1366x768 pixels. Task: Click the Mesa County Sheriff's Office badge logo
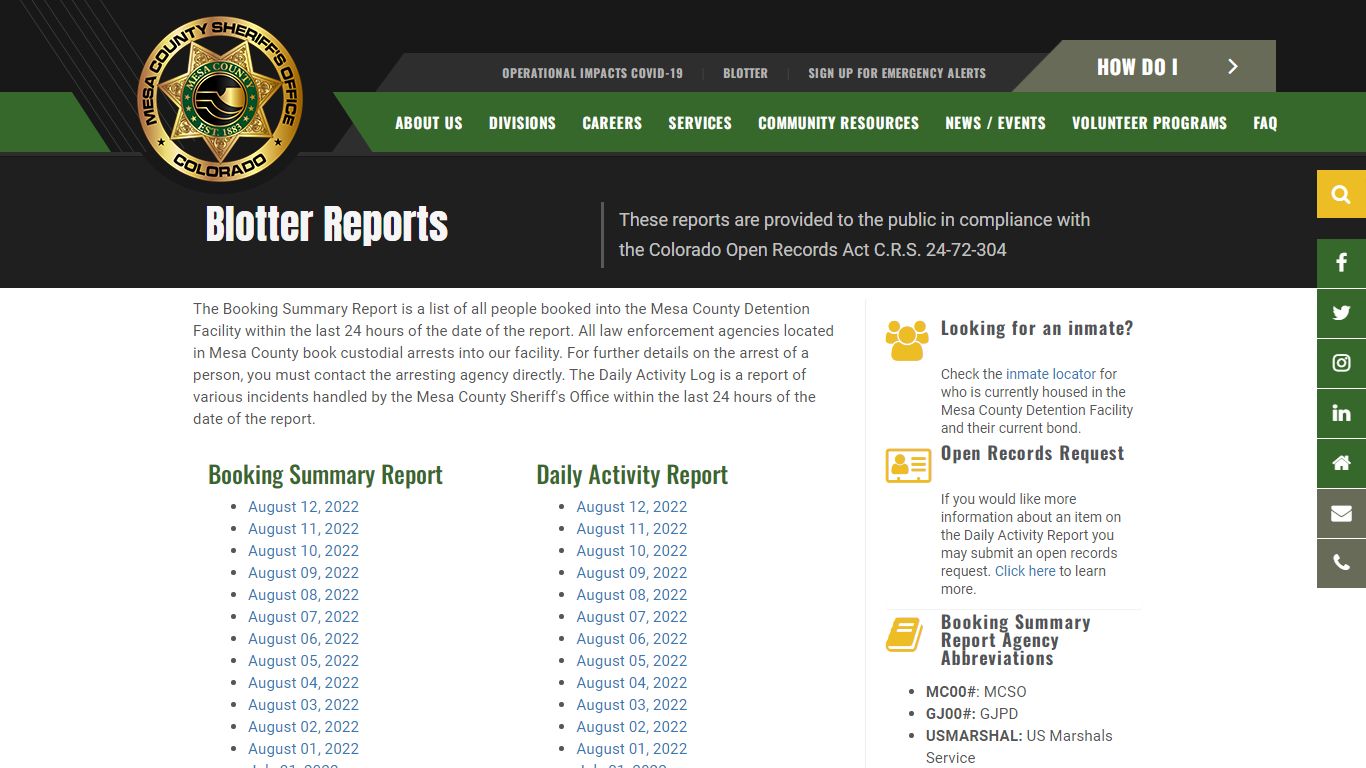(x=220, y=100)
